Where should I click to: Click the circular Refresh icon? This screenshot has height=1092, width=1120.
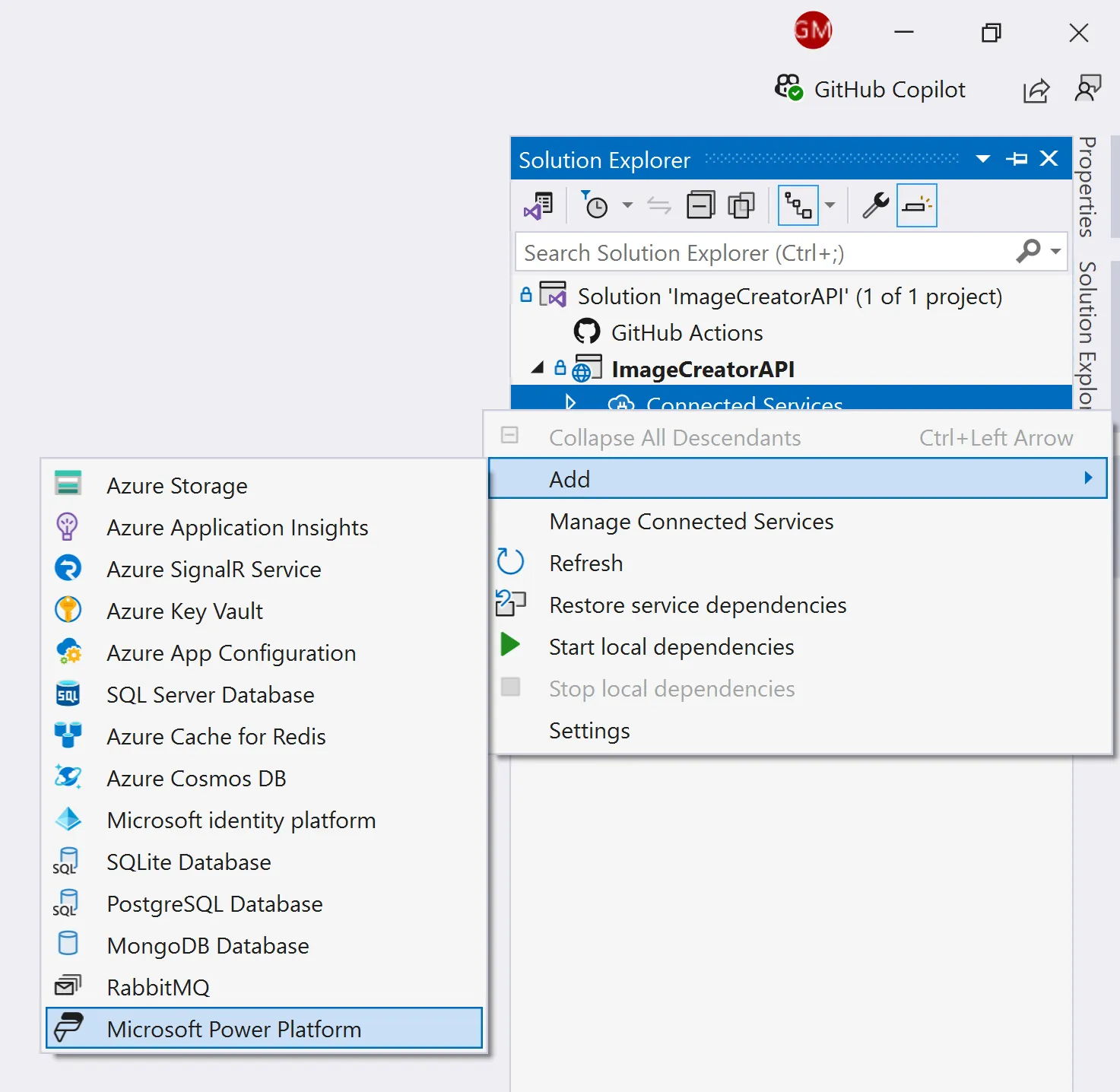coord(510,562)
